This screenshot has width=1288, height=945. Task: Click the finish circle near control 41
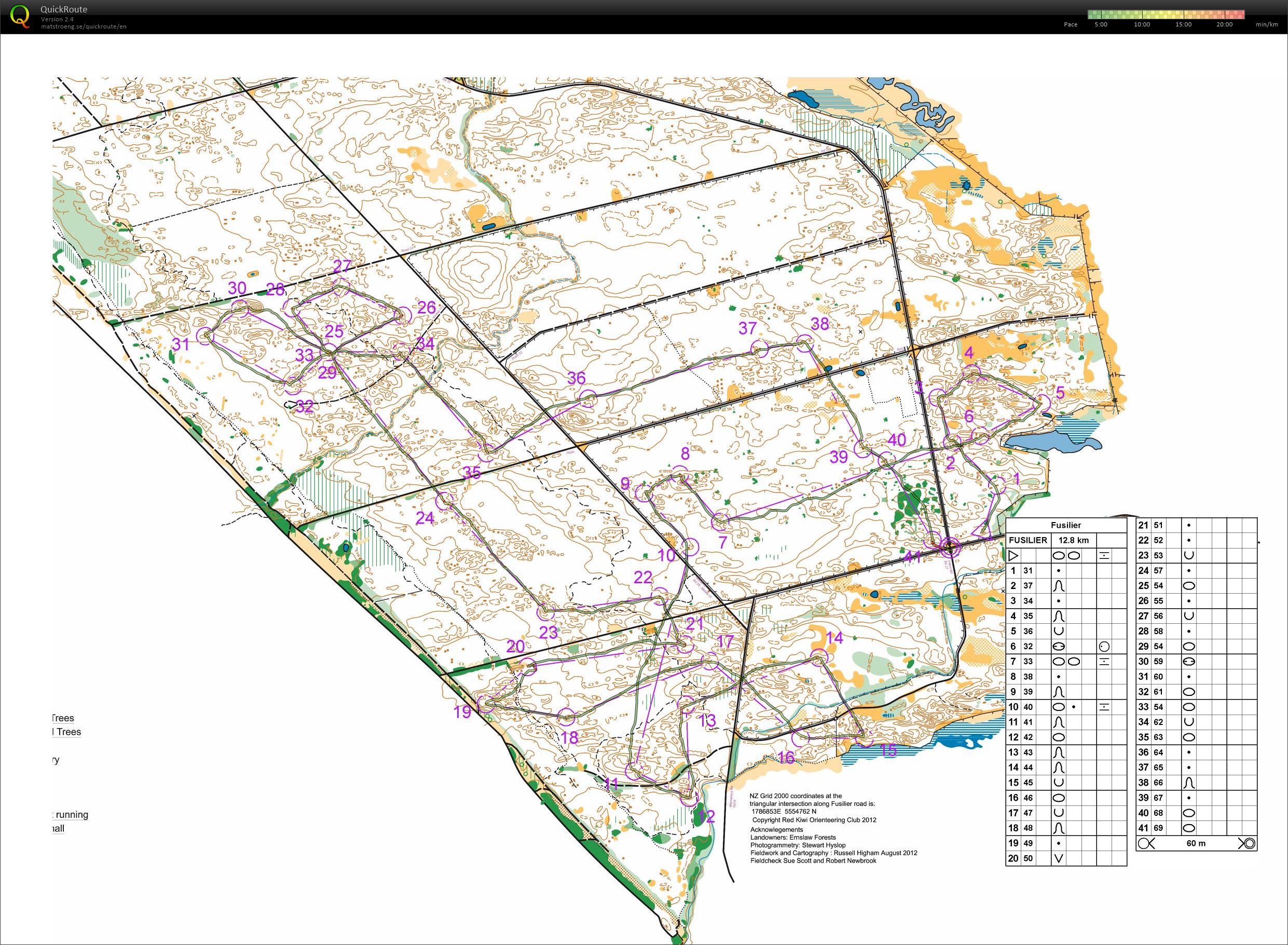point(950,547)
